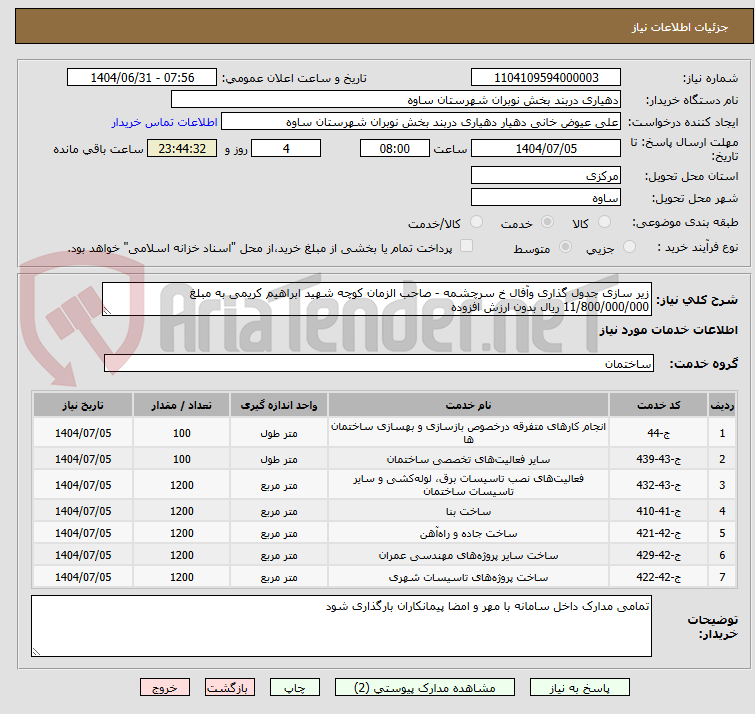Click quantity 1200 in row 7
This screenshot has height=714, width=755.
[x=182, y=577]
